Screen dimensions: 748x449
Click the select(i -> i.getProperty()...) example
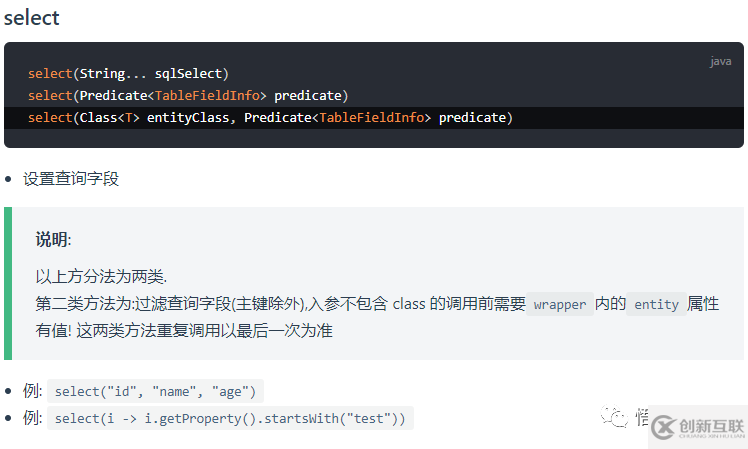click(x=230, y=419)
